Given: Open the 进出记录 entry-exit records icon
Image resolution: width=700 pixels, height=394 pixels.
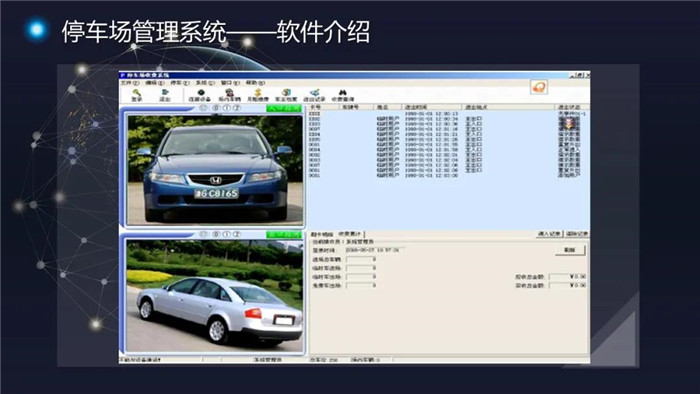Looking at the screenshot, I should [314, 95].
